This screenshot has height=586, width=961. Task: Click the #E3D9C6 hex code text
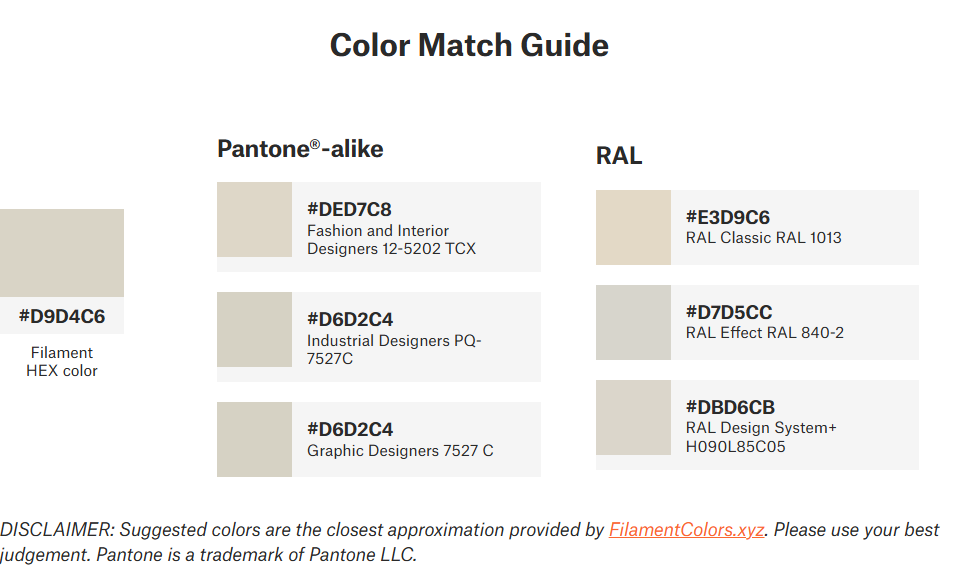click(x=728, y=217)
